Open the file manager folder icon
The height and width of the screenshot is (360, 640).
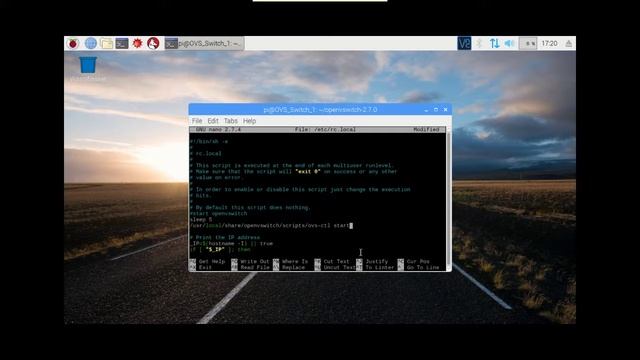point(107,43)
